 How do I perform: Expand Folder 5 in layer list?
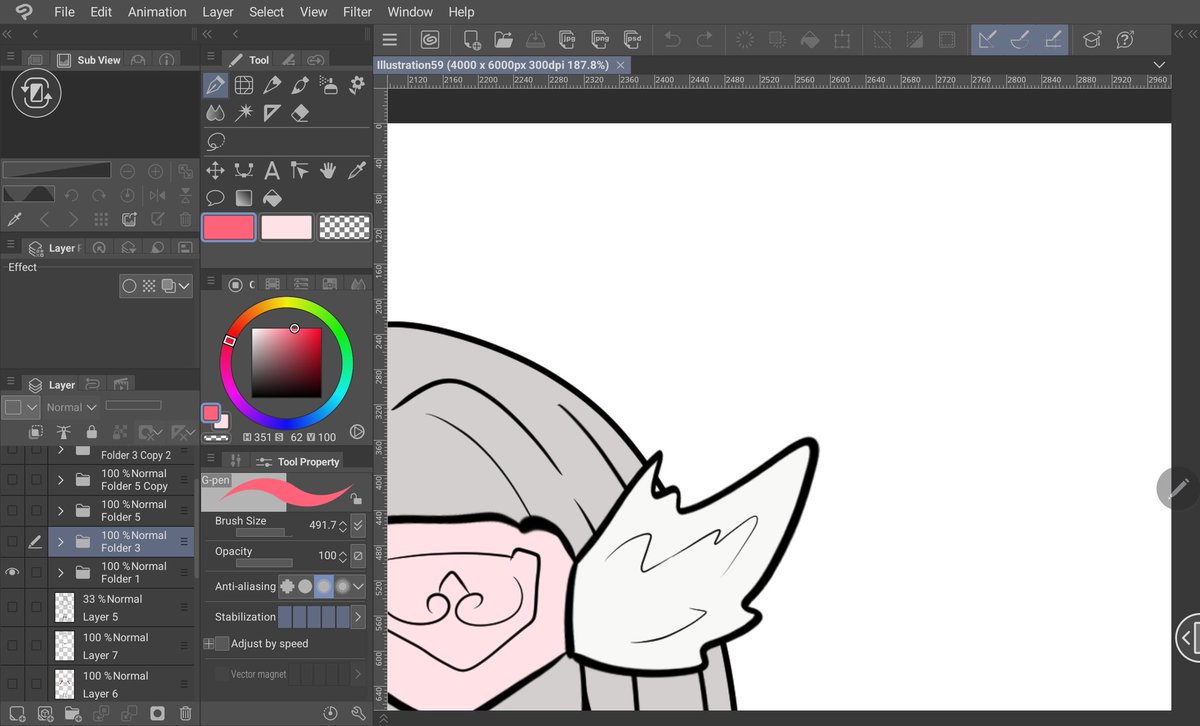(60, 511)
